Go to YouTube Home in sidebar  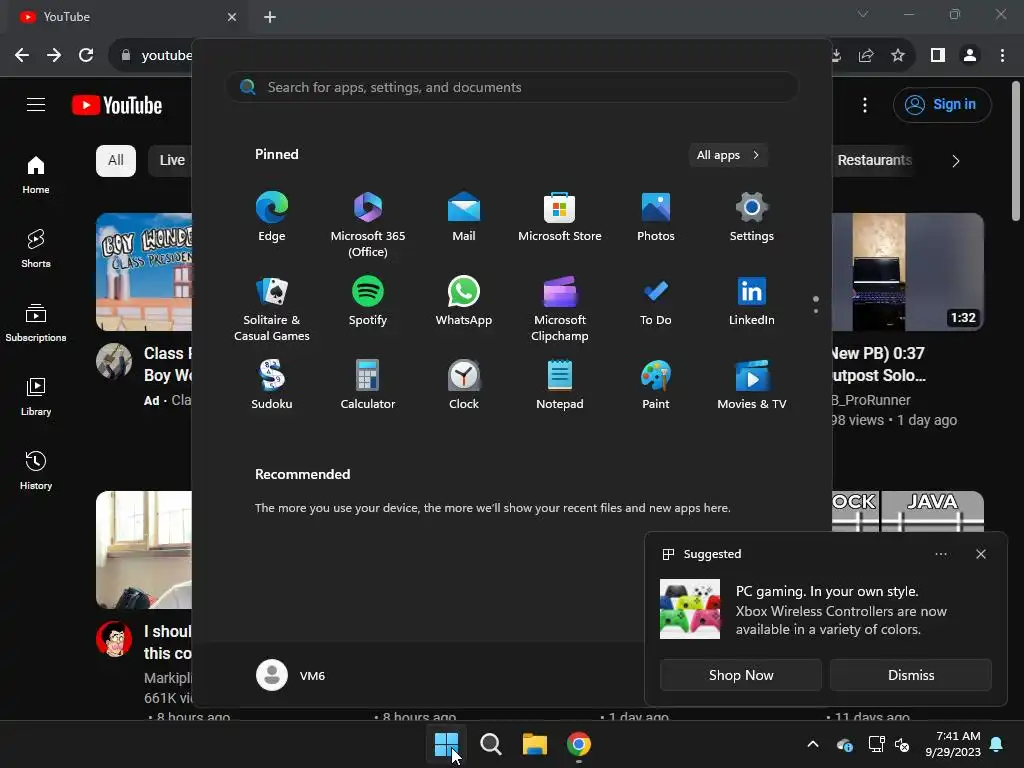(36, 175)
